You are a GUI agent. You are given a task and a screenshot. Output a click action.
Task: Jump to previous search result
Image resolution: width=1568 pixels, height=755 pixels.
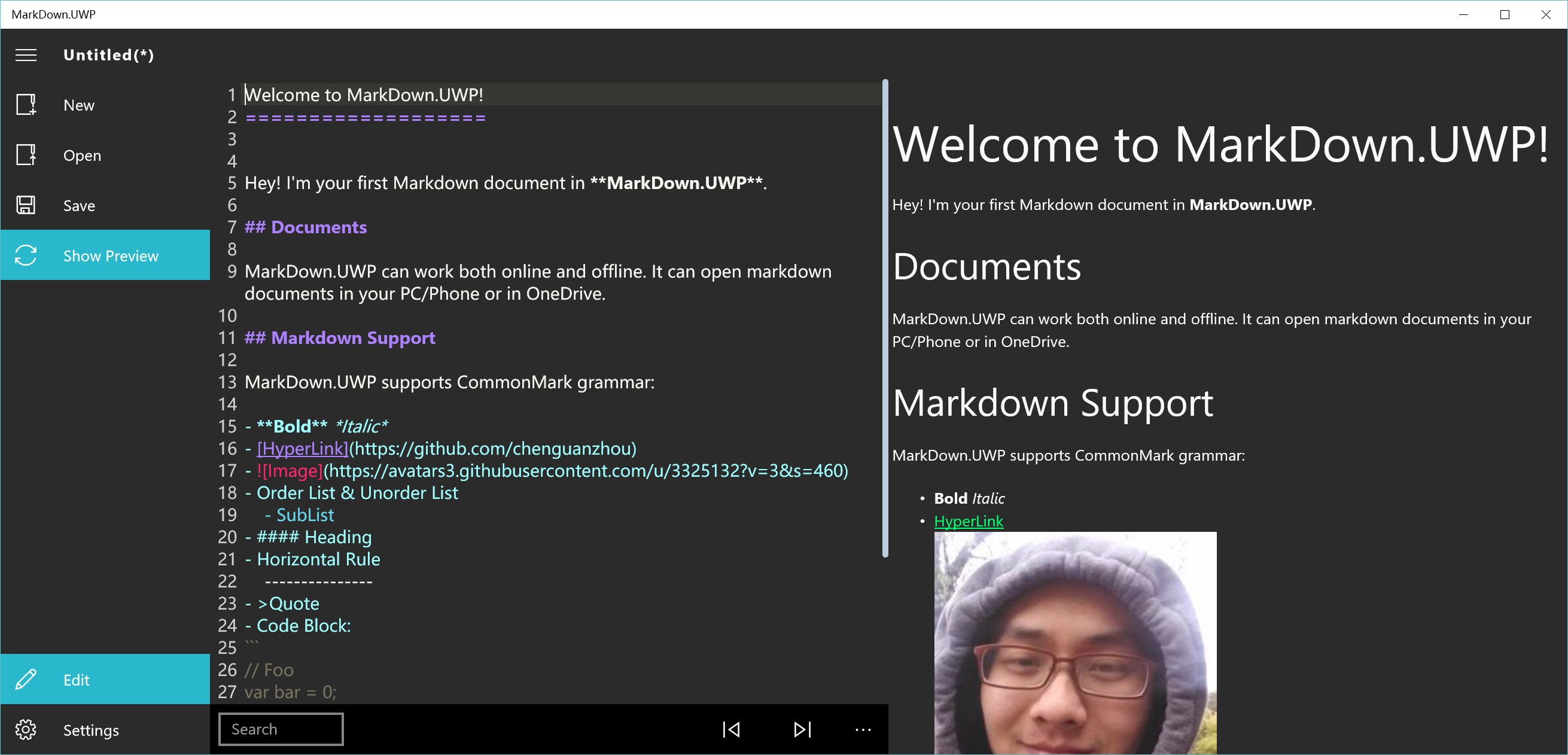click(731, 729)
